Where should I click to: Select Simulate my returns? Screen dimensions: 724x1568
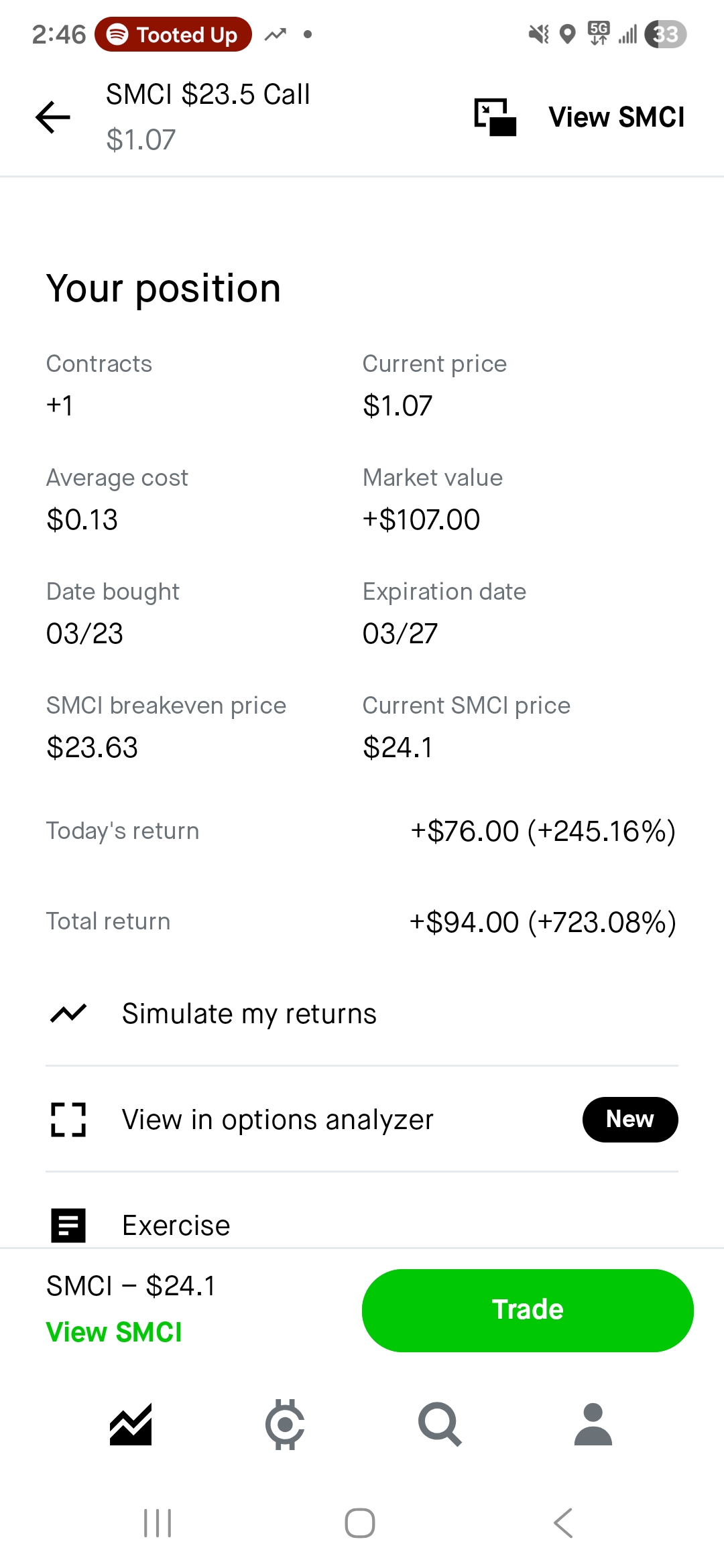click(249, 1014)
